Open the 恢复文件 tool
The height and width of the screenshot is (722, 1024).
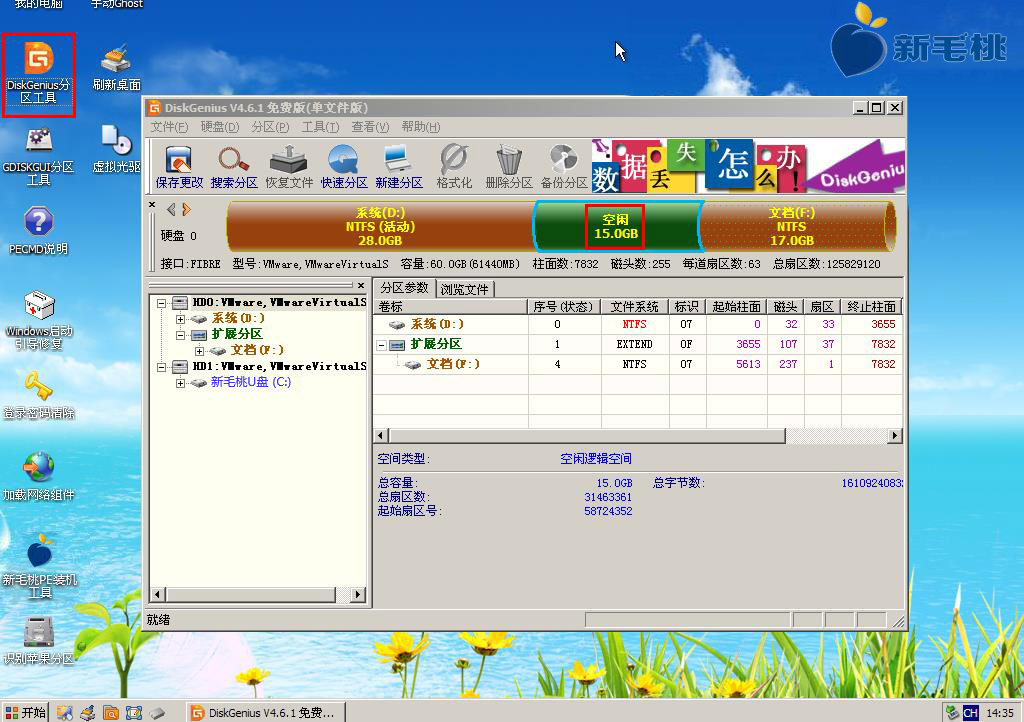pos(289,167)
